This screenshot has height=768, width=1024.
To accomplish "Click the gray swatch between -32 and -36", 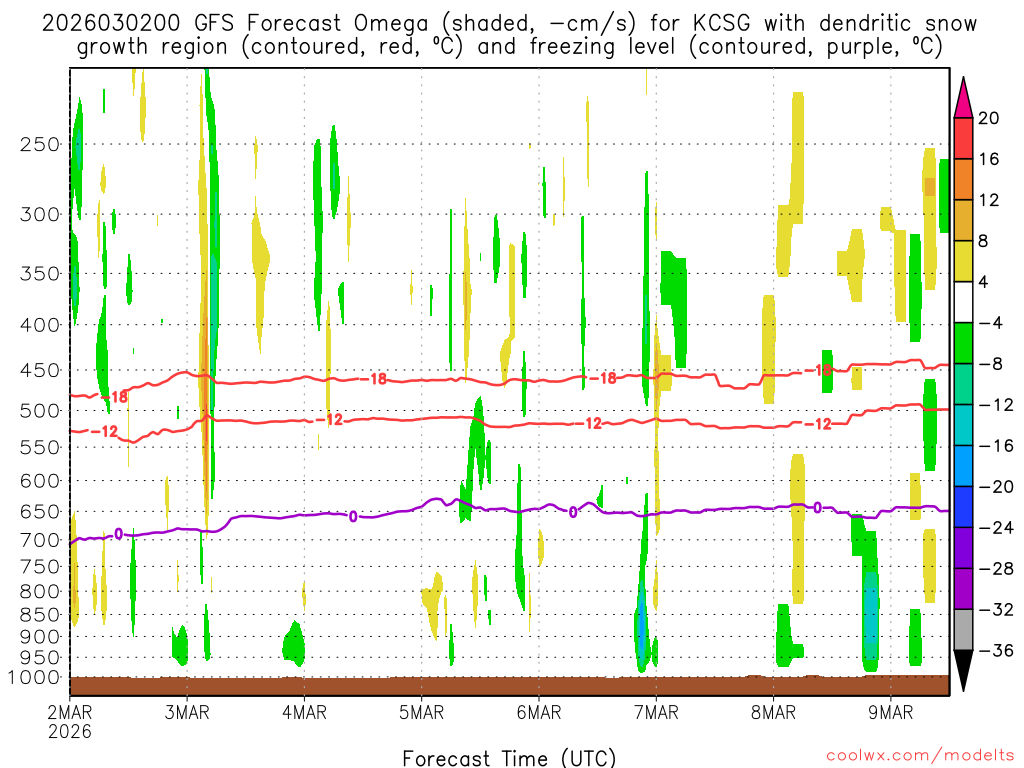I will pyautogui.click(x=963, y=630).
